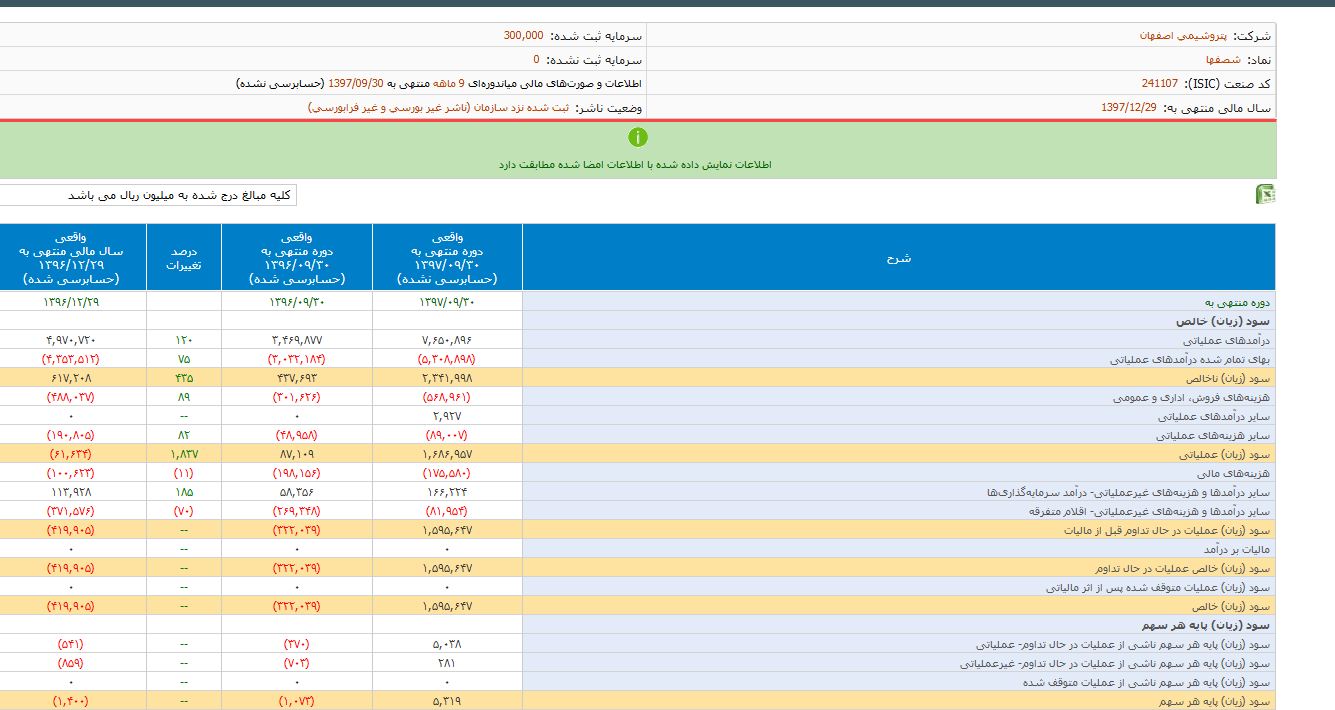1335x710 pixels.
Task: Click the green info circle icon
Action: 638,137
